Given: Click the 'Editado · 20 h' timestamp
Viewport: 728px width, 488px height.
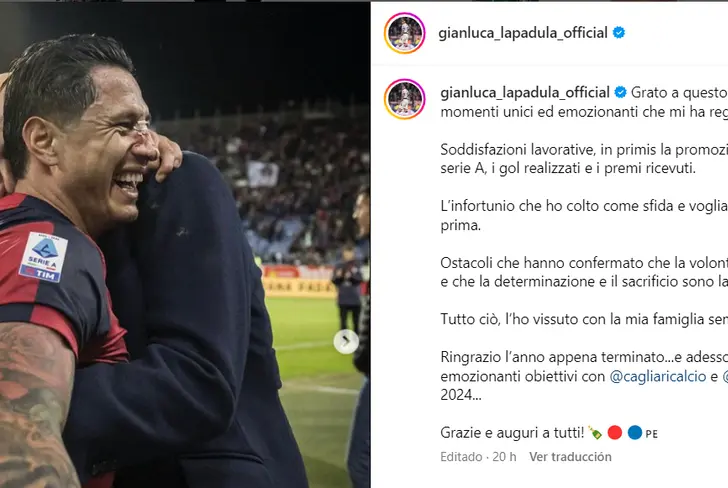Looking at the screenshot, I should click(x=478, y=457).
